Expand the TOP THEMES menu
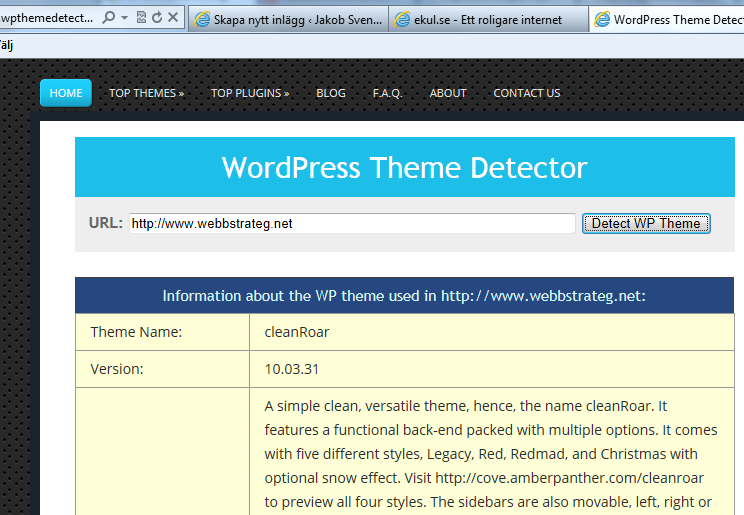The height and width of the screenshot is (515, 744). pyautogui.click(x=147, y=93)
